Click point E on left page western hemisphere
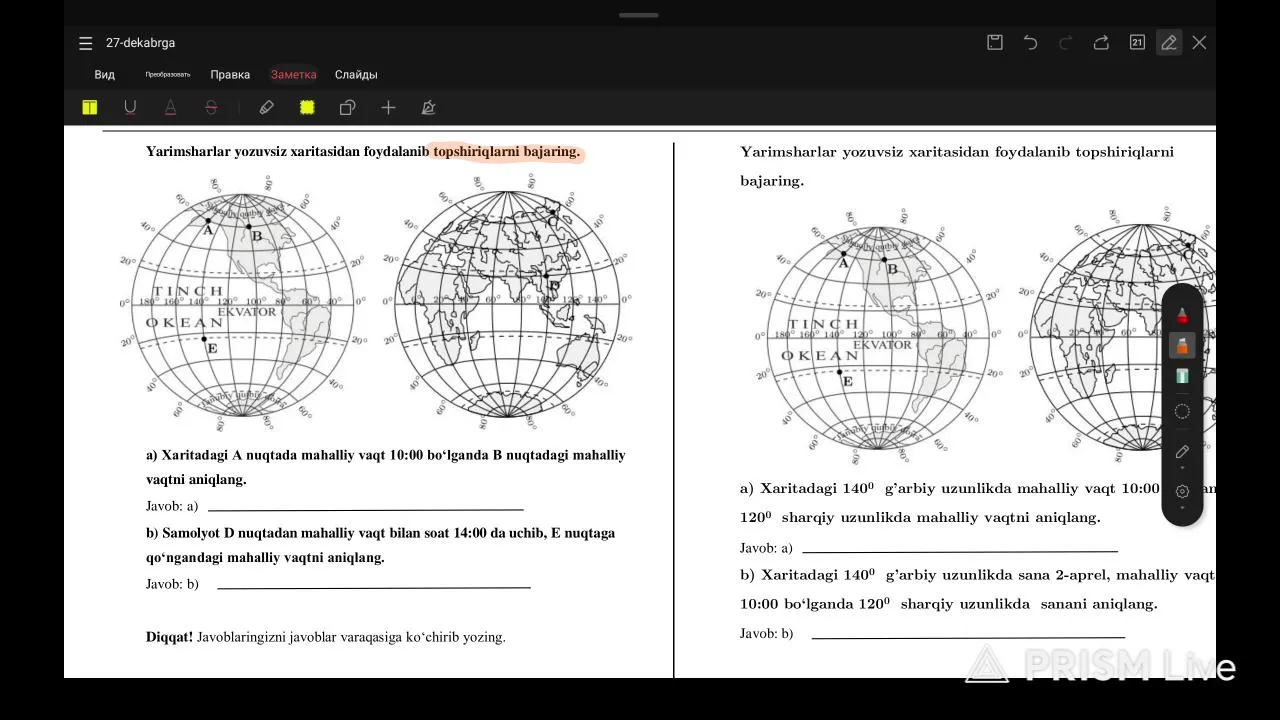The width and height of the screenshot is (1280, 720). (204, 340)
